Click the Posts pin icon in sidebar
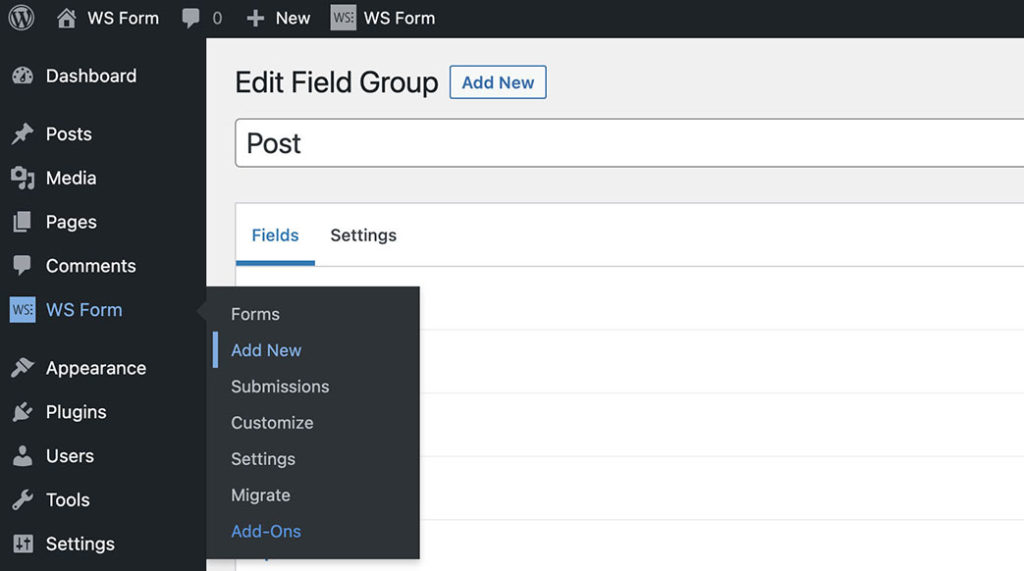 coord(22,134)
